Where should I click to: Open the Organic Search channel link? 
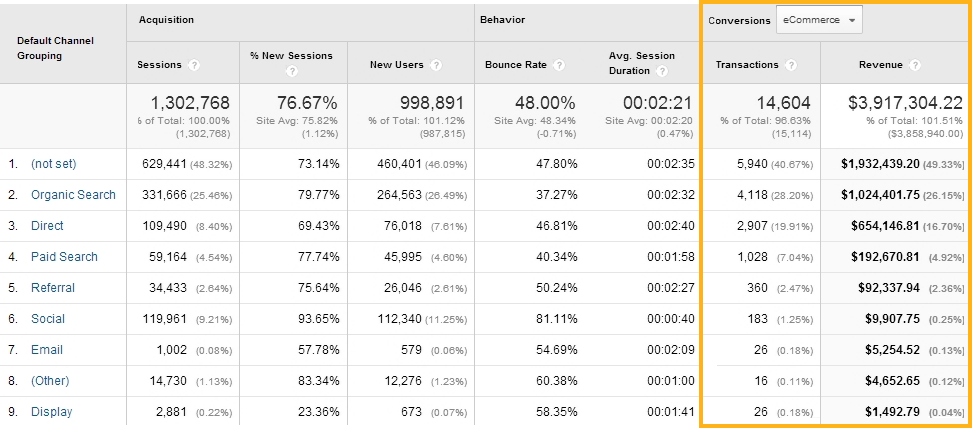pos(73,195)
